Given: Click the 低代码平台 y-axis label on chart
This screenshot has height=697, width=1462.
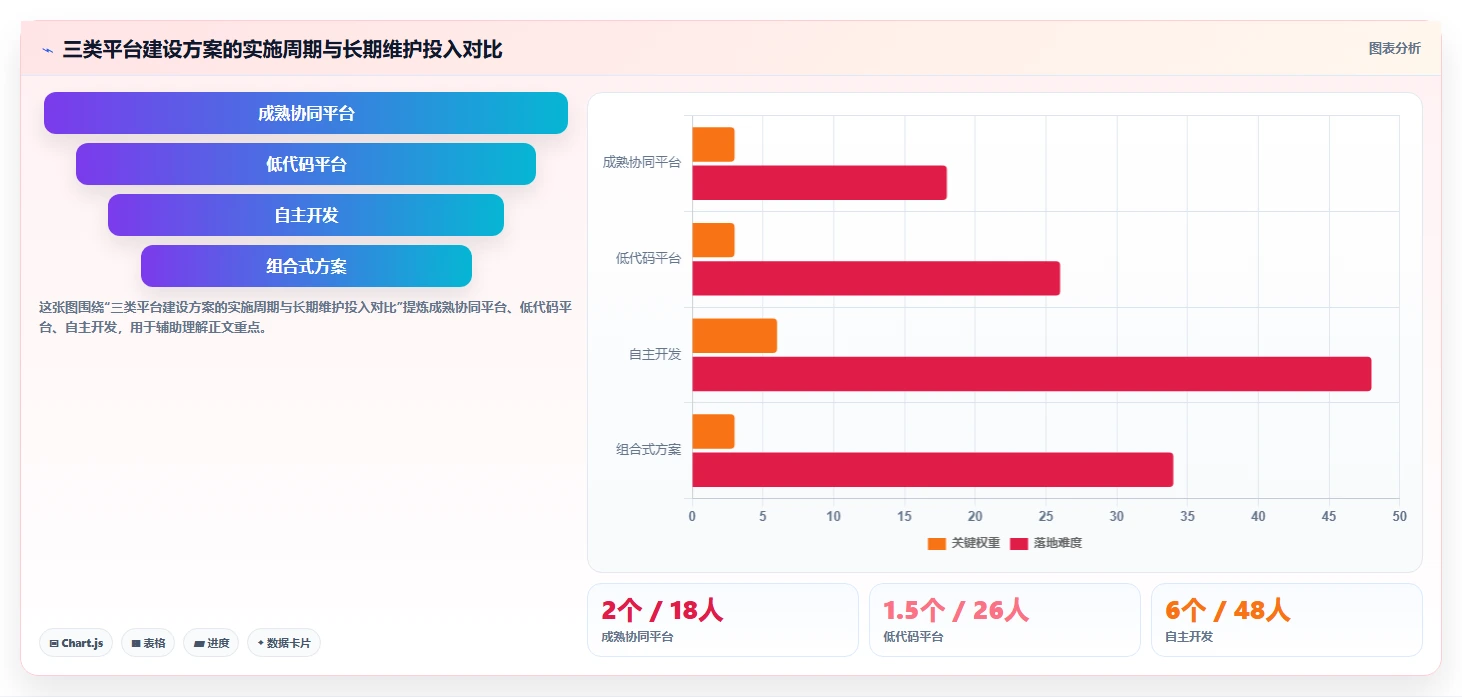Looking at the screenshot, I should pyautogui.click(x=648, y=258).
